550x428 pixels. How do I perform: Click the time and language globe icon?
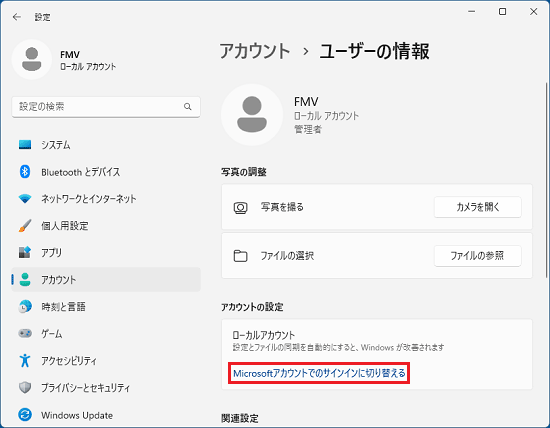point(25,307)
